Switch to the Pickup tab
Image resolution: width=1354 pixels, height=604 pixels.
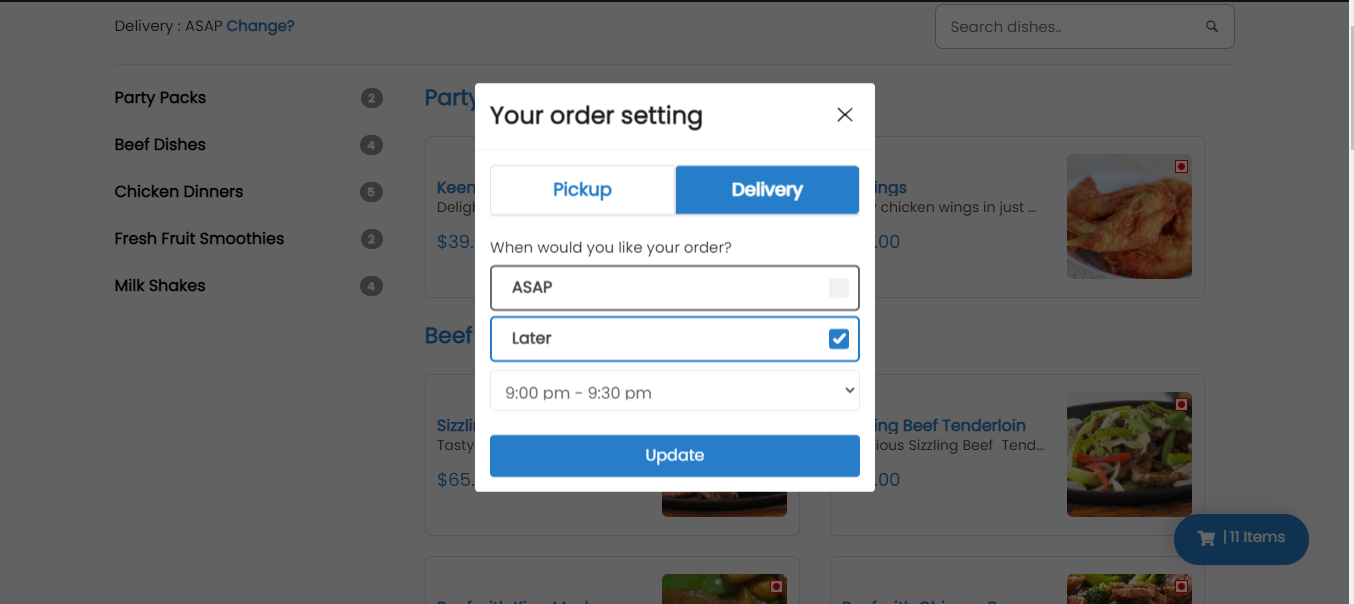coord(582,190)
